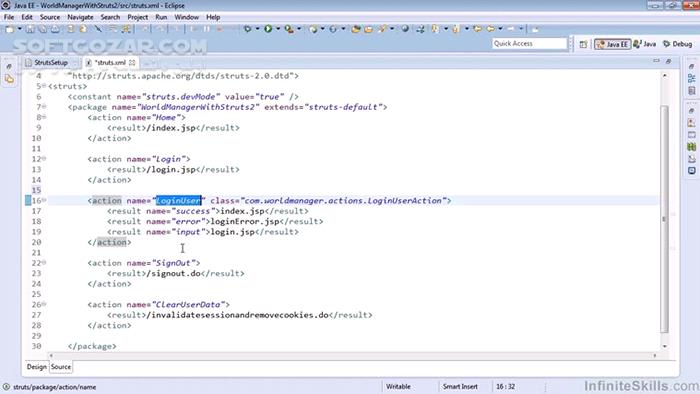Click the Open Perspective icon
This screenshot has height=394, width=700.
(583, 44)
